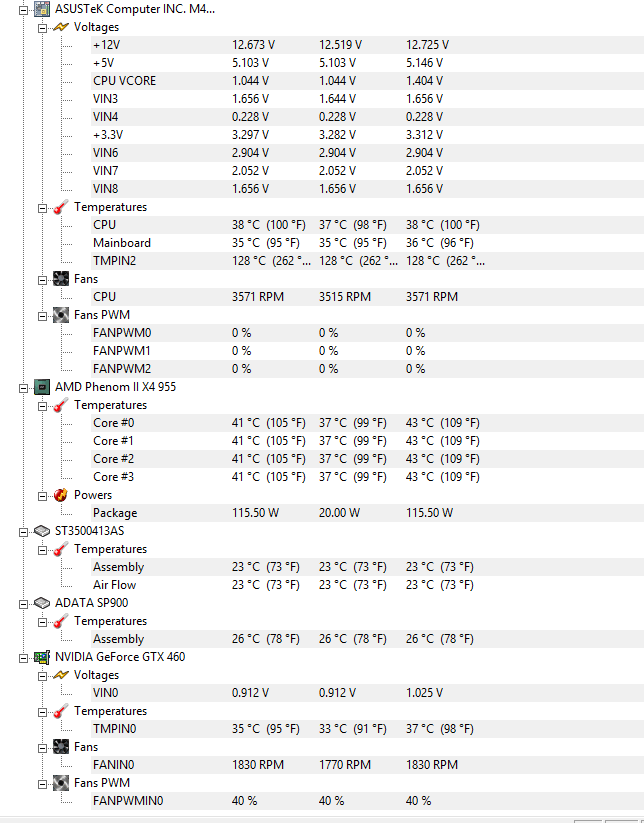Click the ST3500413AS hard drive icon
This screenshot has width=644, height=823.
42,531
